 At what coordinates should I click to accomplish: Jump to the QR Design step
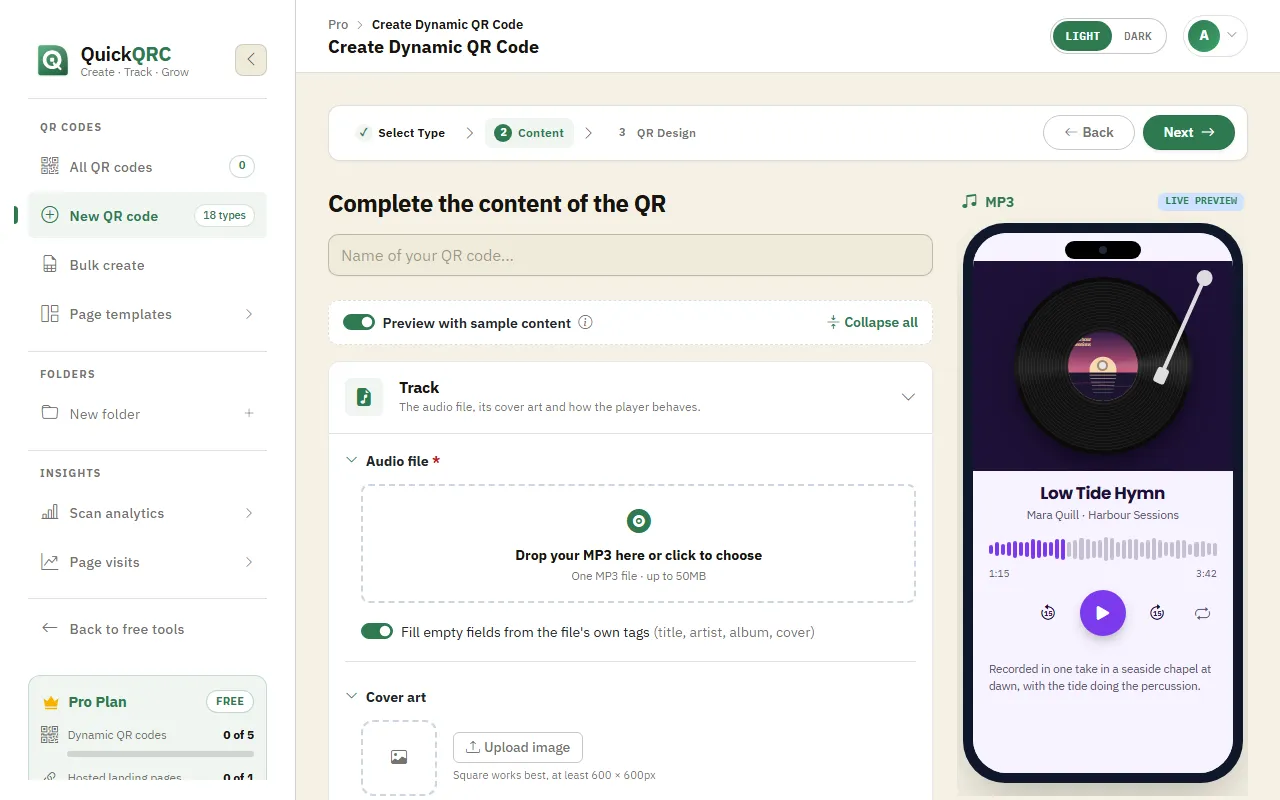click(x=655, y=133)
